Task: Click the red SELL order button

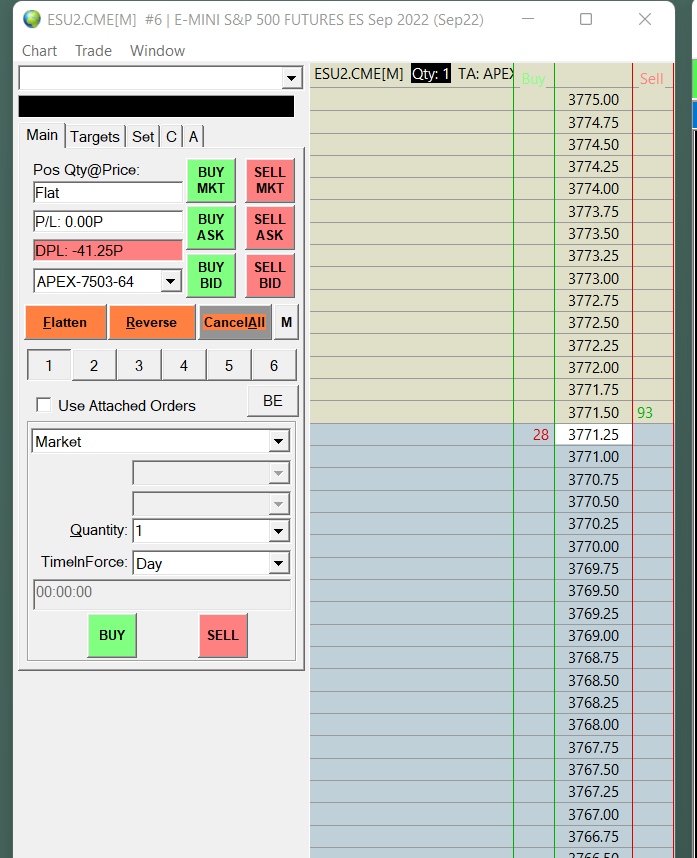Action: coord(223,635)
